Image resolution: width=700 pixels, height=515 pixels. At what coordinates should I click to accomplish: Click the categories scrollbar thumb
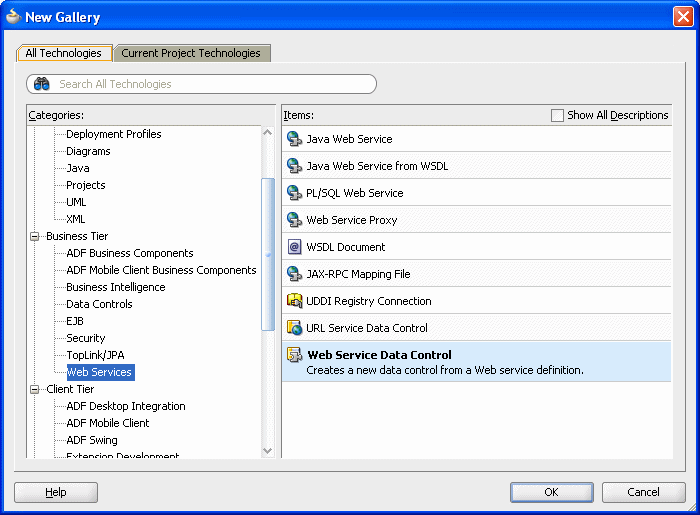pyautogui.click(x=267, y=254)
